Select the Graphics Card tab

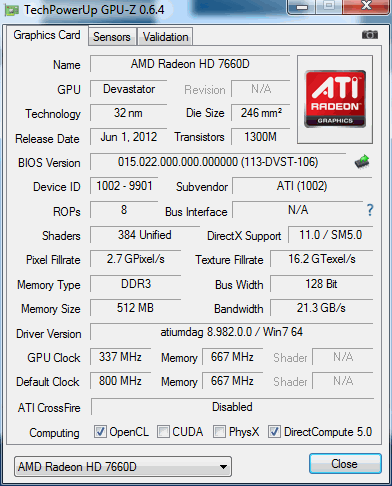pos(47,35)
